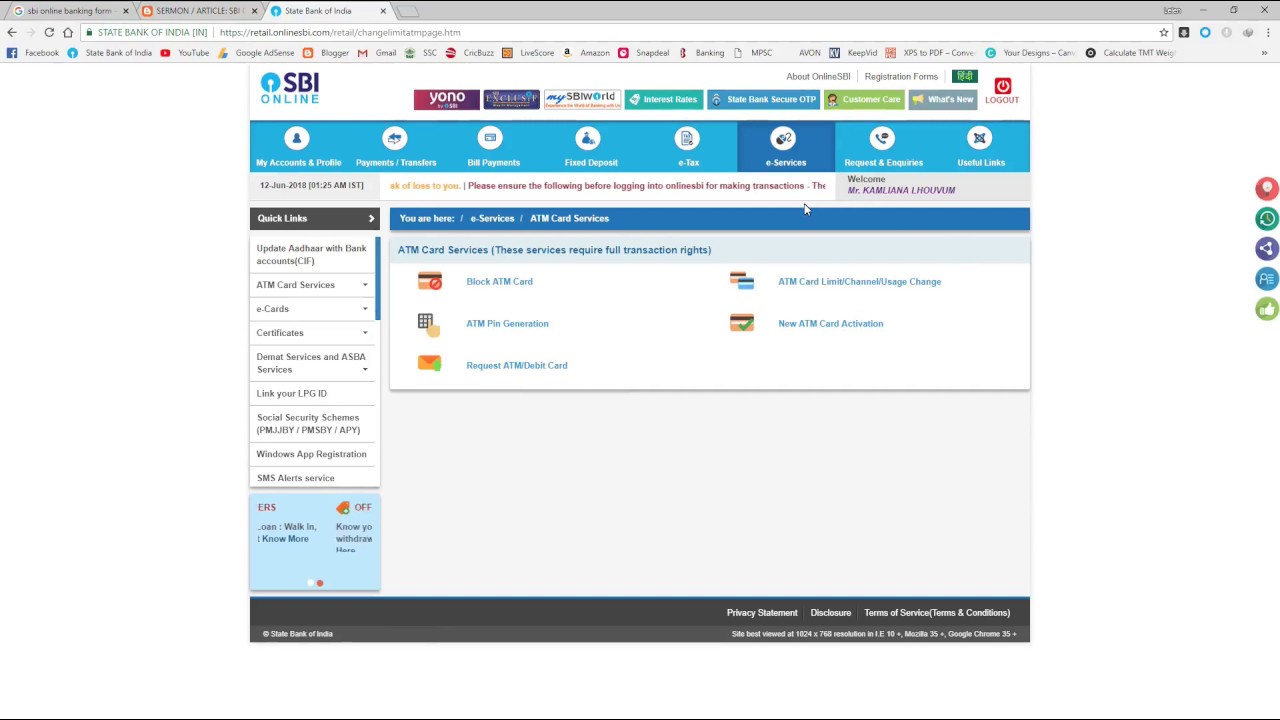Click the ATM Pin Generation keypad icon
Screen dimensions: 1280x720
[x=428, y=324]
